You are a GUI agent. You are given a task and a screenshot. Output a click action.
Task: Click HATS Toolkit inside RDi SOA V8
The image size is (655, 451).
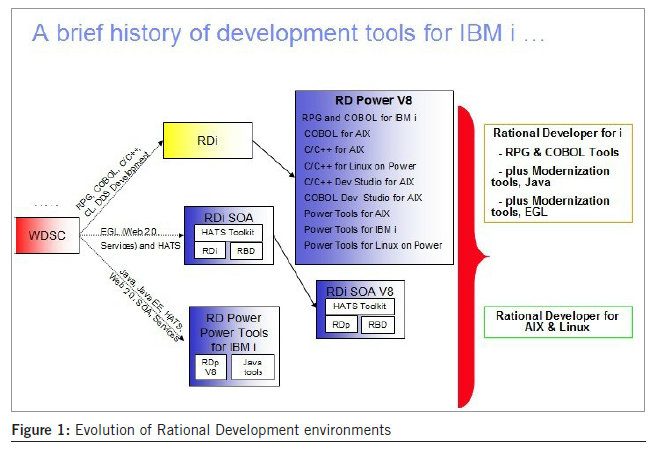(360, 307)
